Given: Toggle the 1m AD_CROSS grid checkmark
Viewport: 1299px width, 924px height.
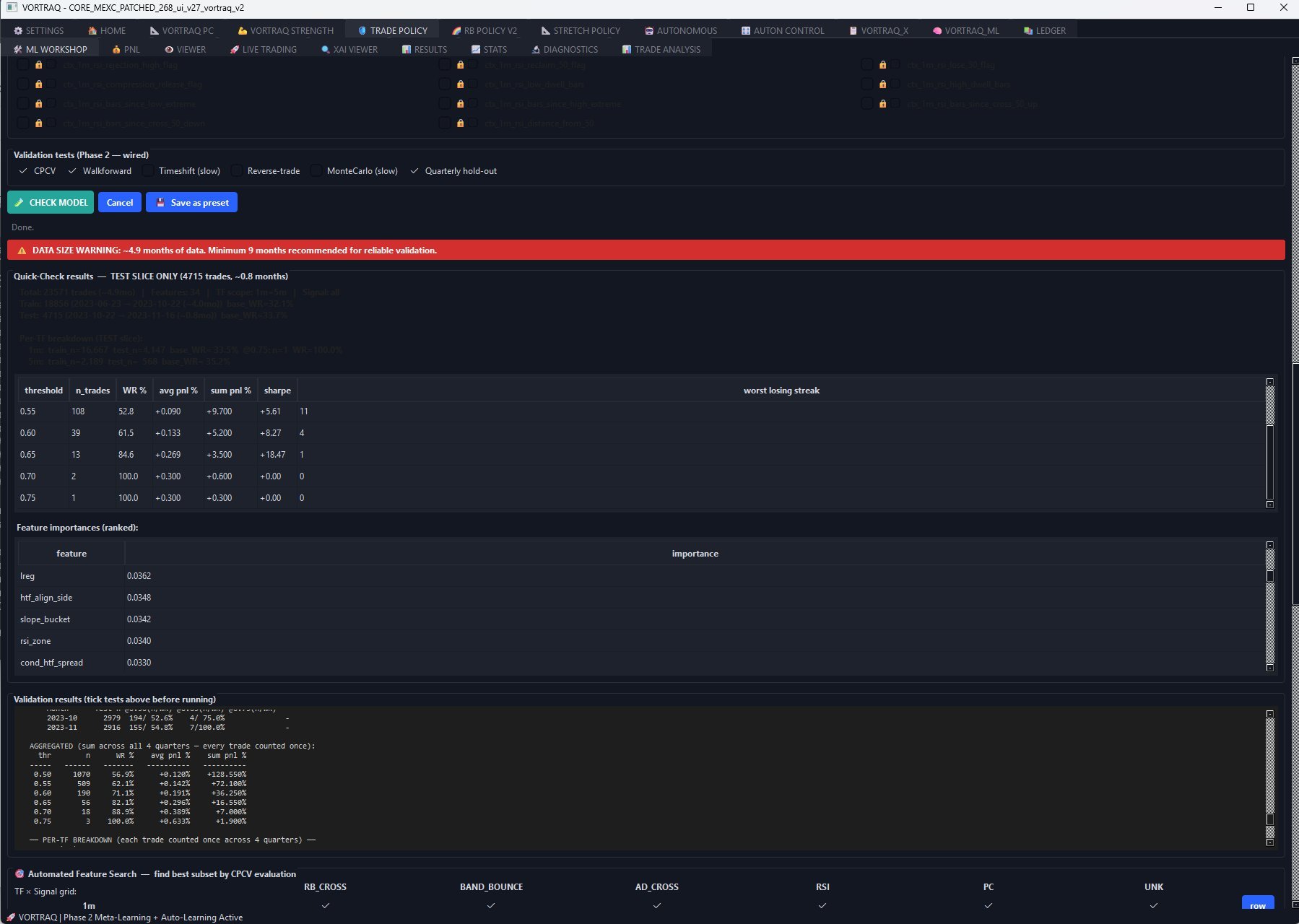Looking at the screenshot, I should 657,905.
